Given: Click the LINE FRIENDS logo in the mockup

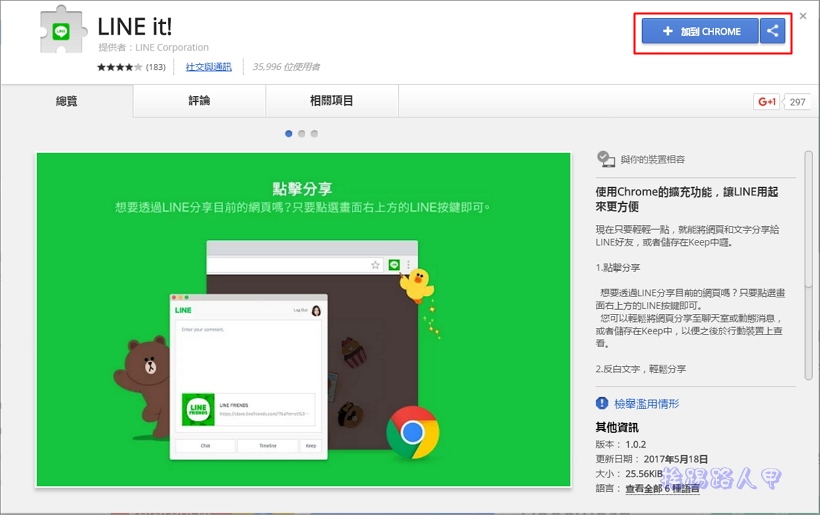Looking at the screenshot, I should pyautogui.click(x=198, y=409).
